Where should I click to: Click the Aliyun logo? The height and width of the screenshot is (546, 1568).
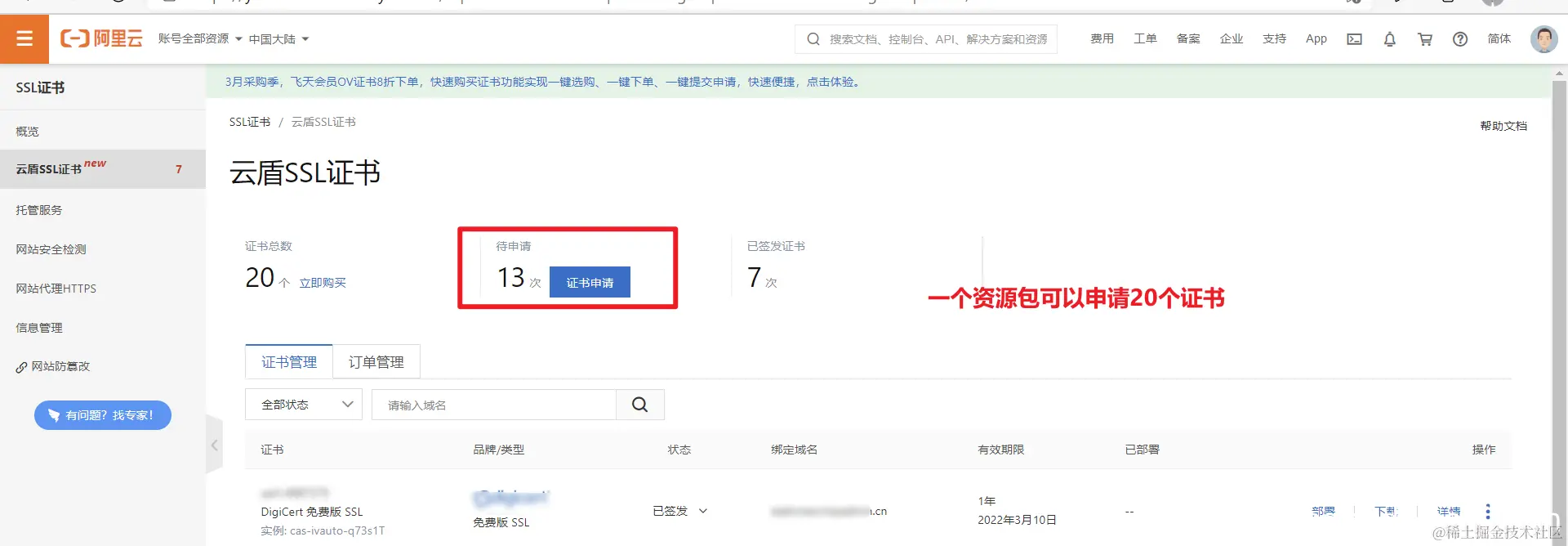click(101, 38)
